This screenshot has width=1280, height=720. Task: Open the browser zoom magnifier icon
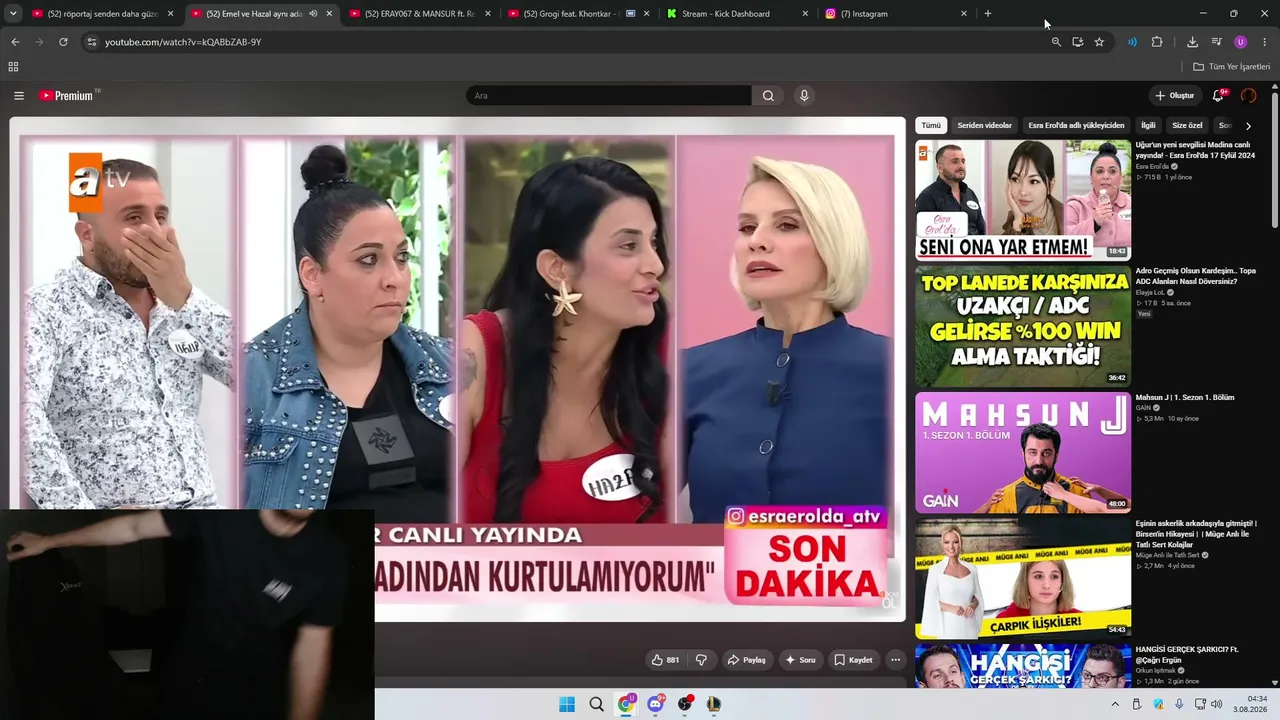pyautogui.click(x=1056, y=42)
